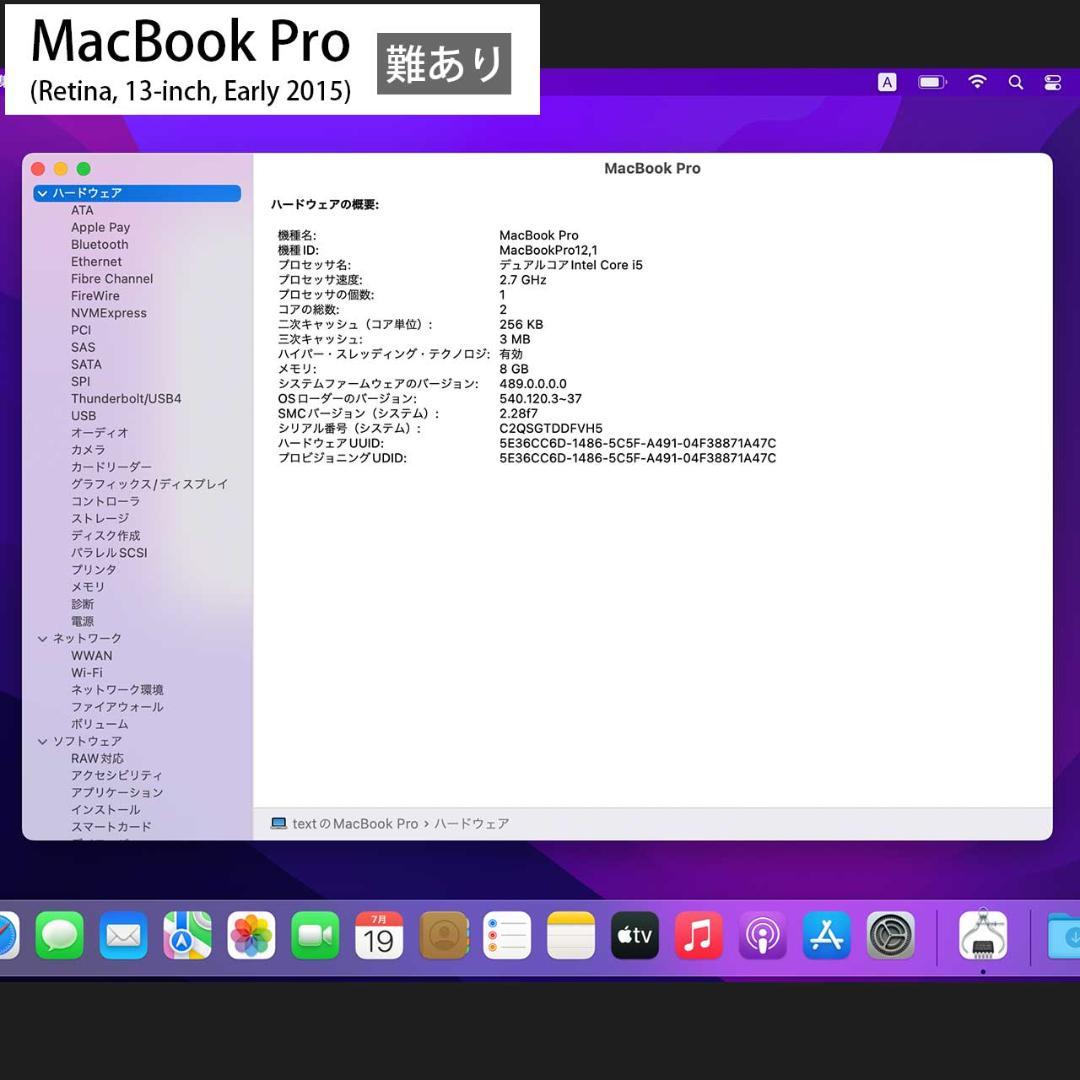Open Photos app from the Dock
The image size is (1080, 1080).
[251, 935]
